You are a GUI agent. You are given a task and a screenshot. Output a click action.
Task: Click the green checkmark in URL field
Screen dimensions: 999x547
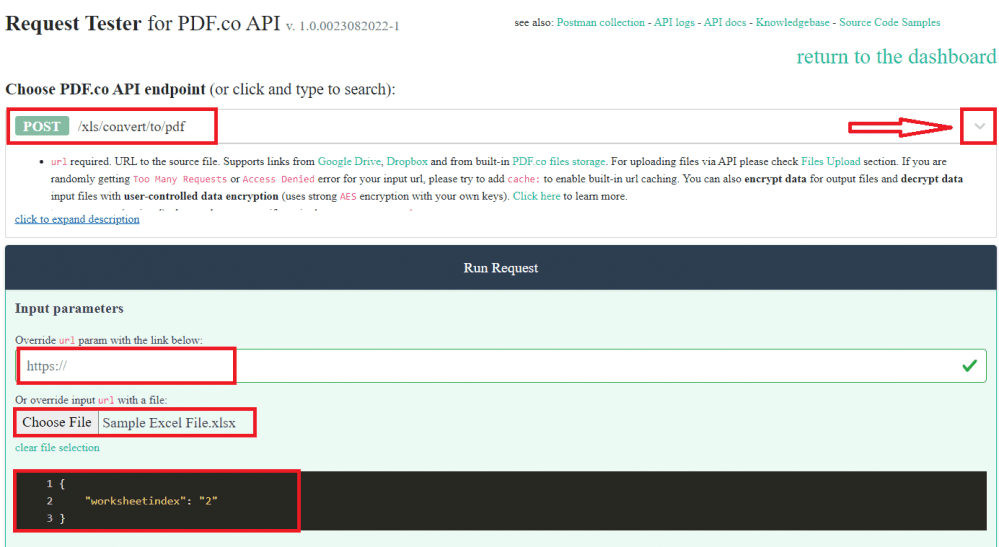coord(968,366)
